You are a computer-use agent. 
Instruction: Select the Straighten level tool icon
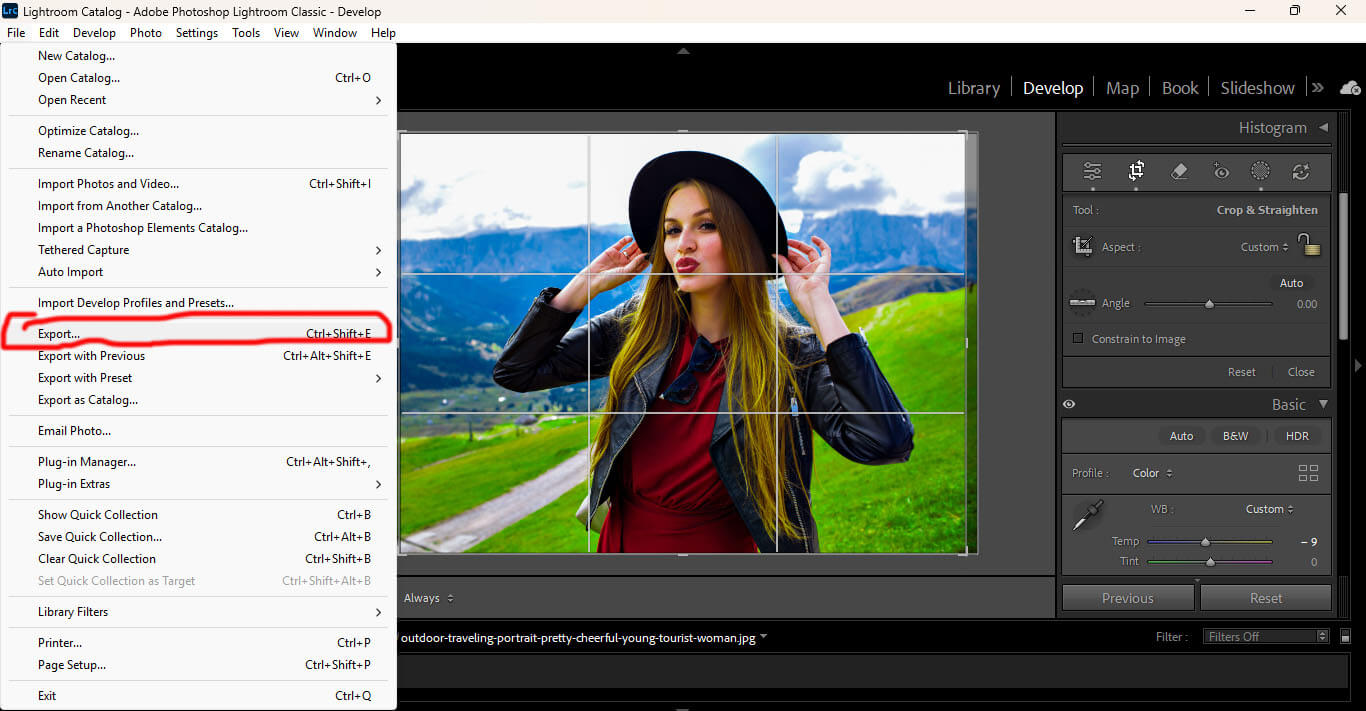[1082, 302]
